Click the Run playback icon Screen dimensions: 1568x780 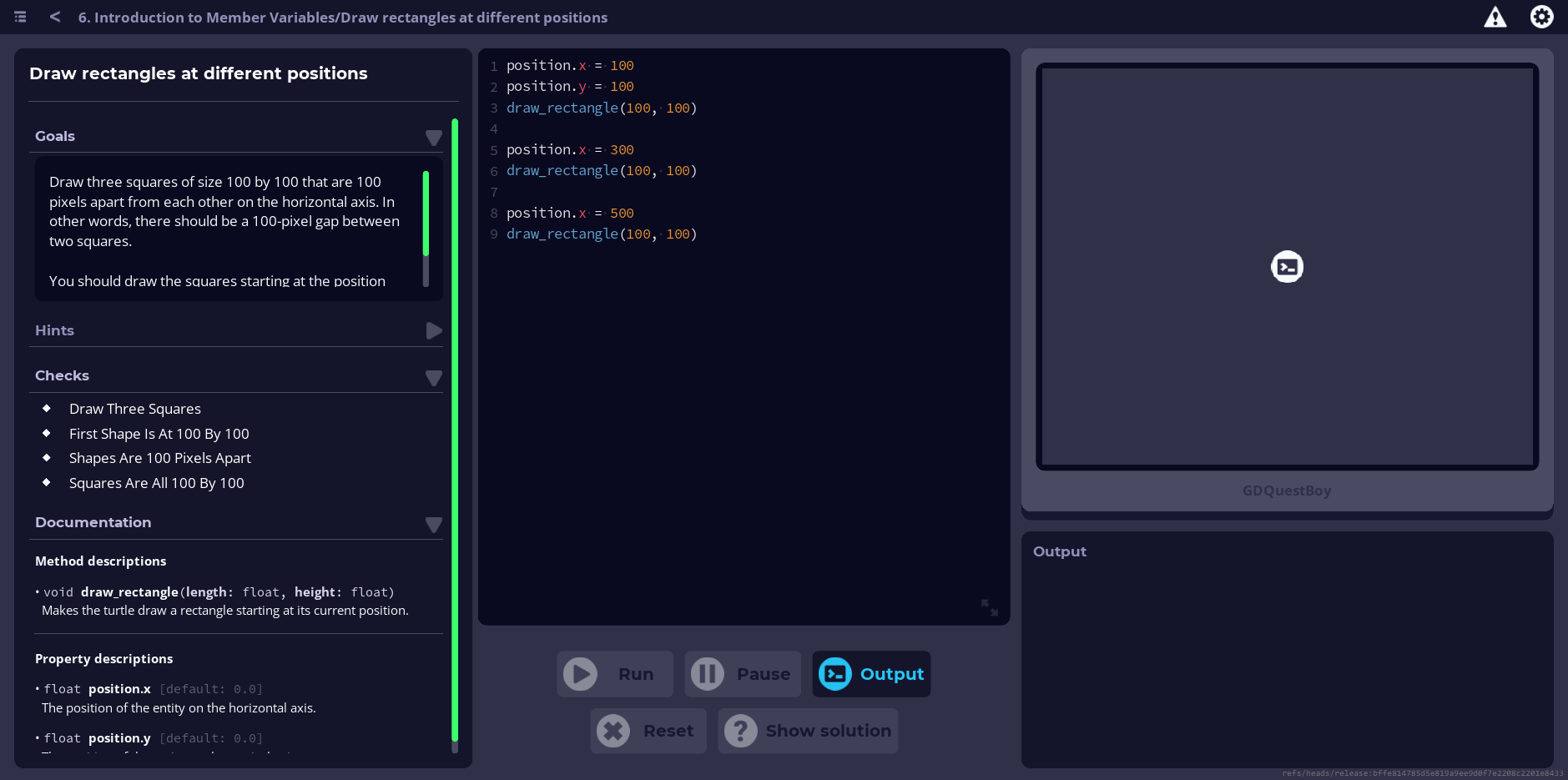581,673
